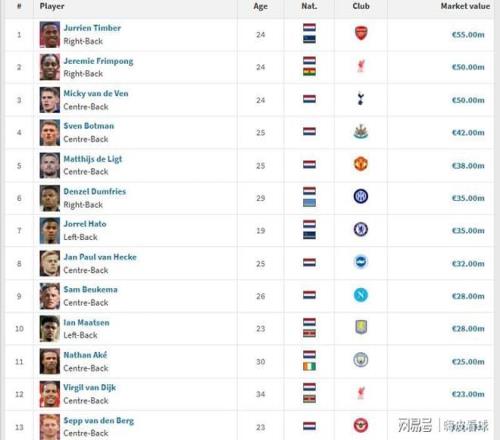This screenshot has height=440, width=500.
Task: Open Jan Paul van Hecke's profile link
Action: tap(100, 257)
